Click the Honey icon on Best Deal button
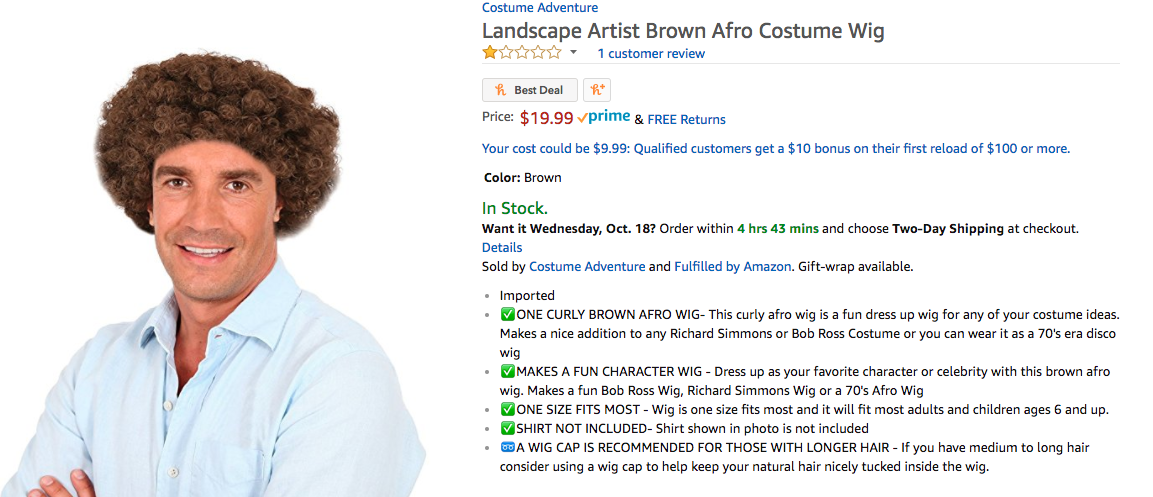 (x=501, y=90)
